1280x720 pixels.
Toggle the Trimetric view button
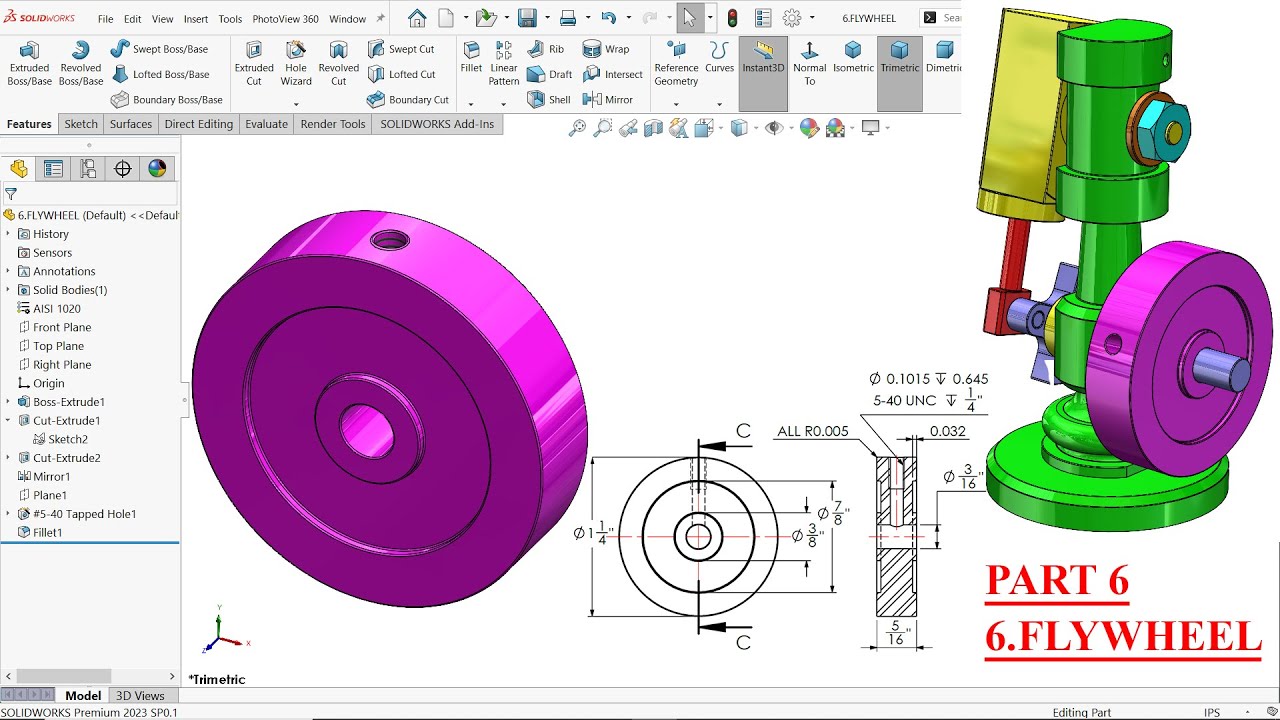click(900, 74)
